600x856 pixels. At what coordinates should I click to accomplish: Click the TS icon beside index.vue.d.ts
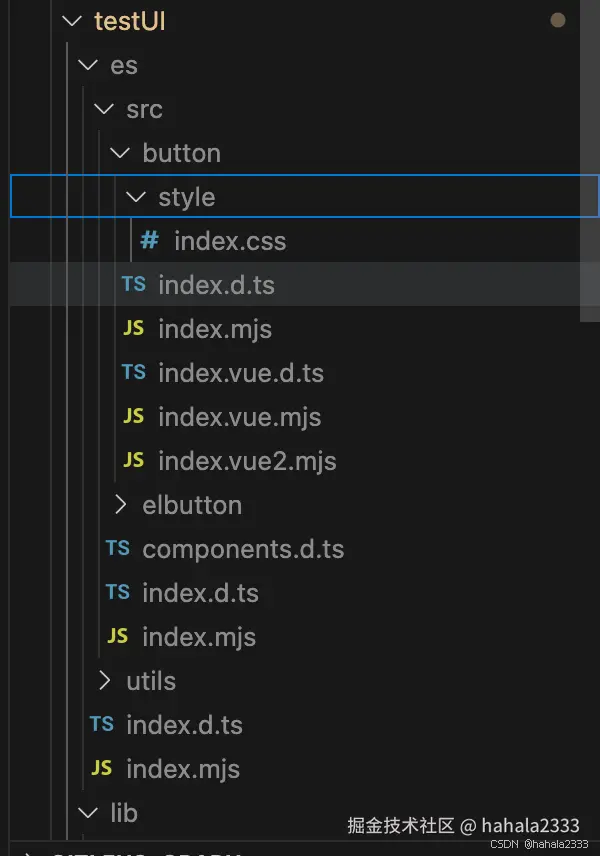pyautogui.click(x=133, y=373)
